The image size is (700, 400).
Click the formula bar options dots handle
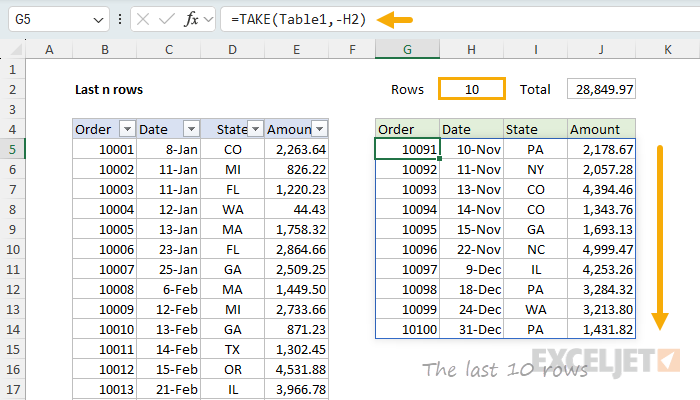tap(120, 19)
